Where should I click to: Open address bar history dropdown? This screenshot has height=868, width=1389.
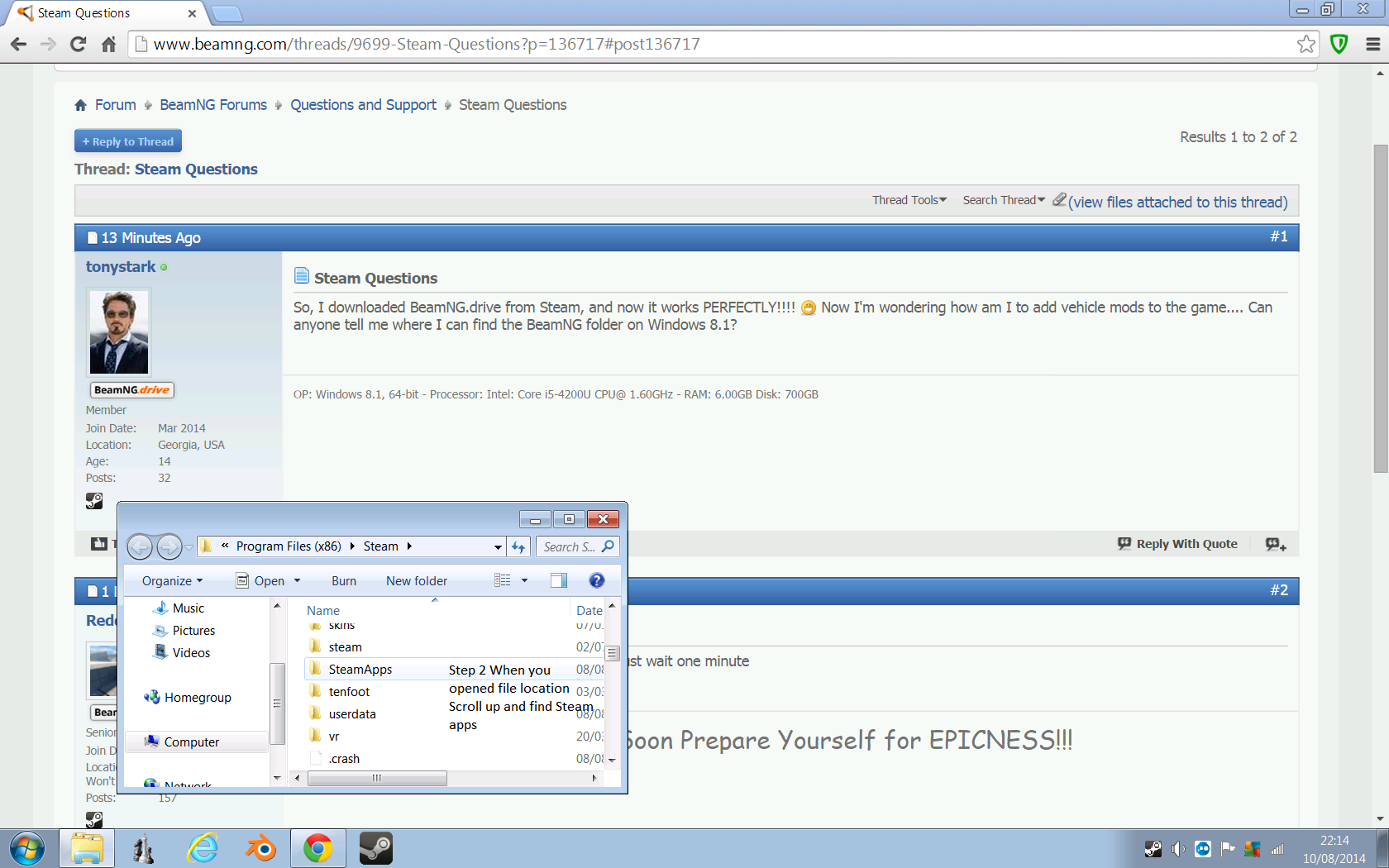pos(498,546)
